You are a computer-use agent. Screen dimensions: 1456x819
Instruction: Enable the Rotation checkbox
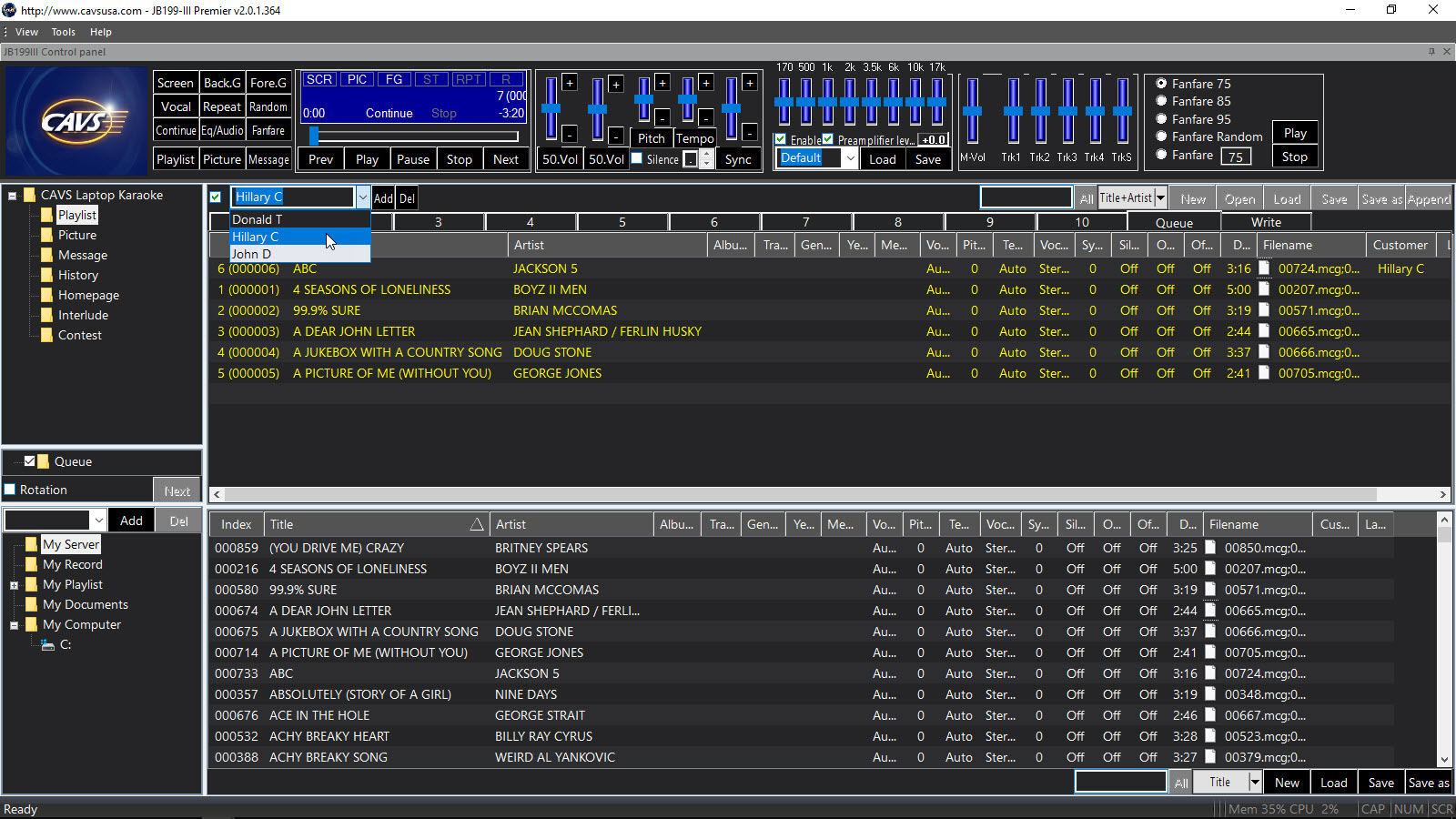point(11,490)
